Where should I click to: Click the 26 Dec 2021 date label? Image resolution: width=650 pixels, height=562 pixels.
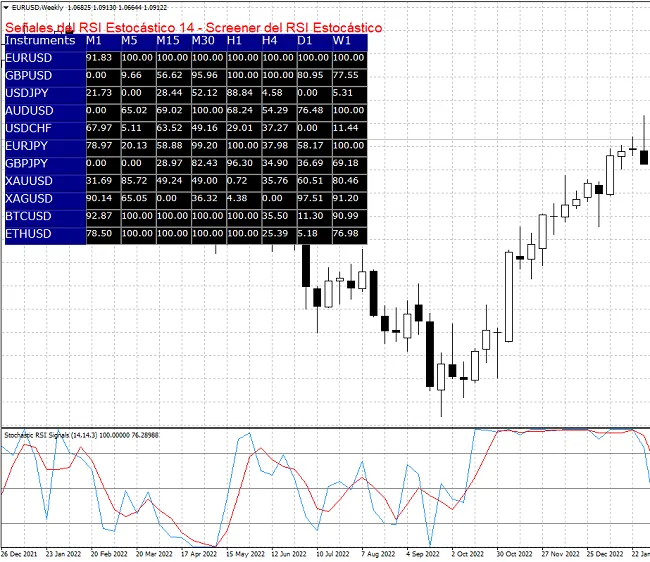coord(19,554)
